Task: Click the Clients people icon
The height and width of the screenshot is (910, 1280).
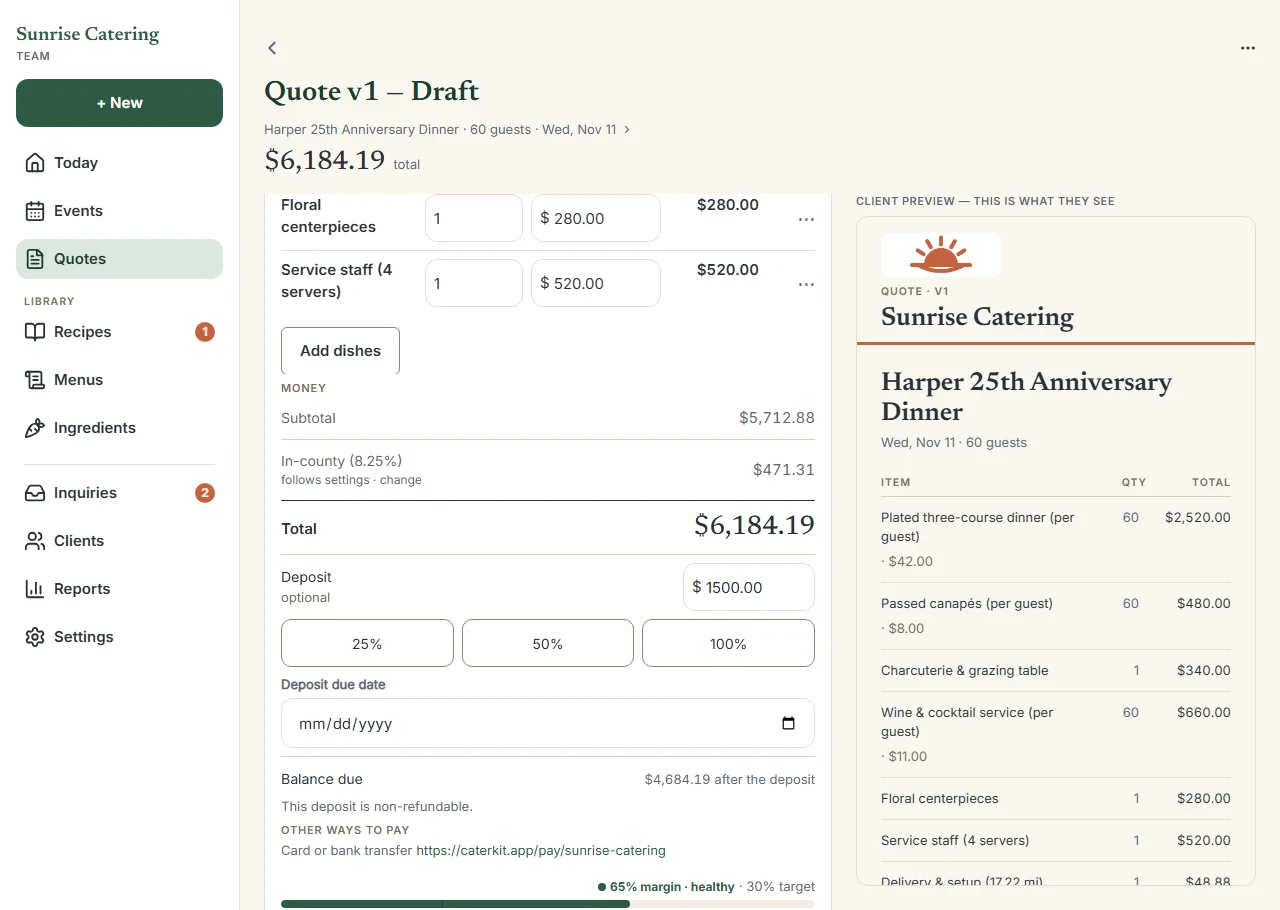Action: point(35,541)
